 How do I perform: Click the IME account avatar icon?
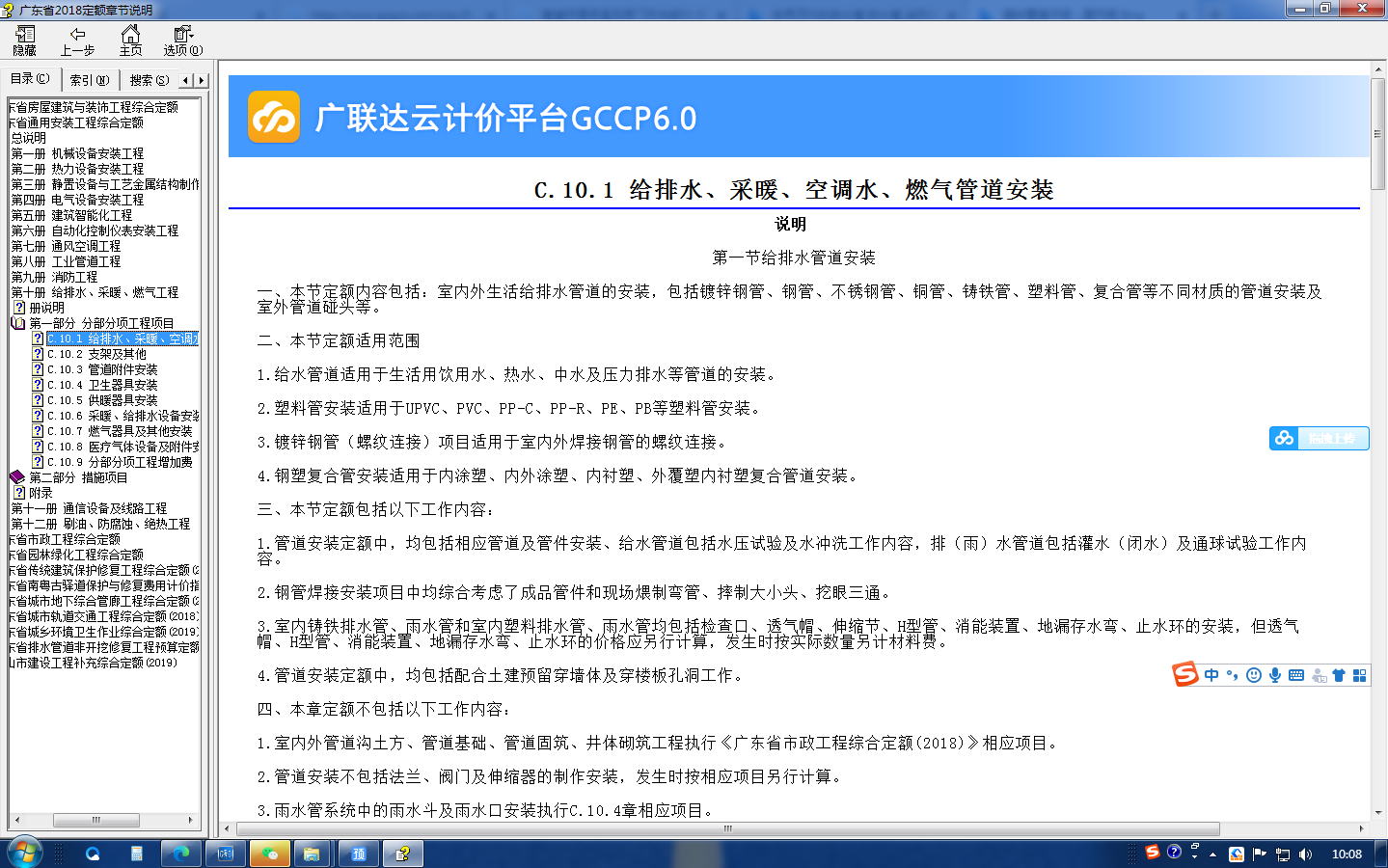(1319, 675)
